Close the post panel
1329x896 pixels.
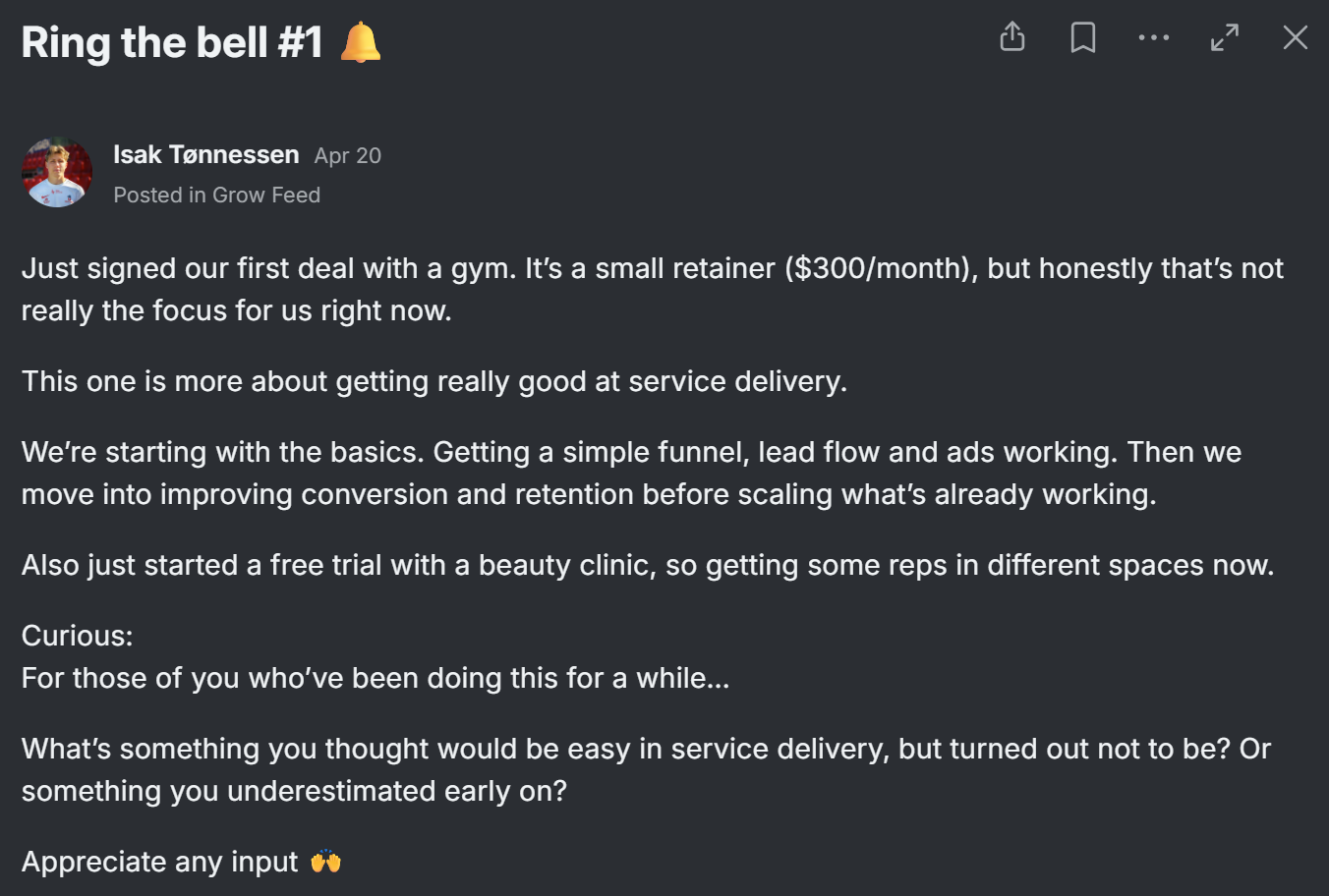click(1296, 37)
